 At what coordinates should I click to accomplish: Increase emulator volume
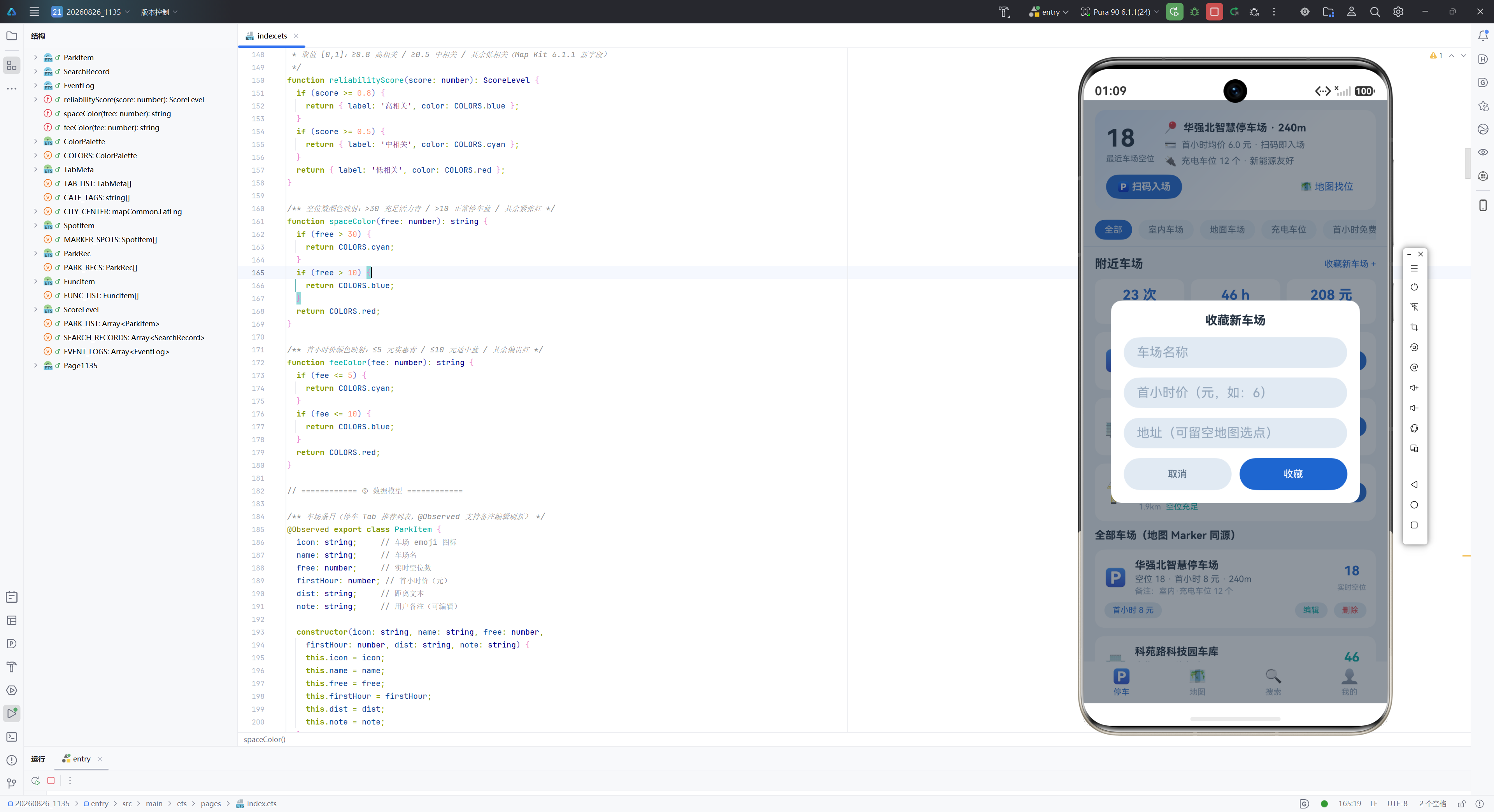click(x=1414, y=388)
